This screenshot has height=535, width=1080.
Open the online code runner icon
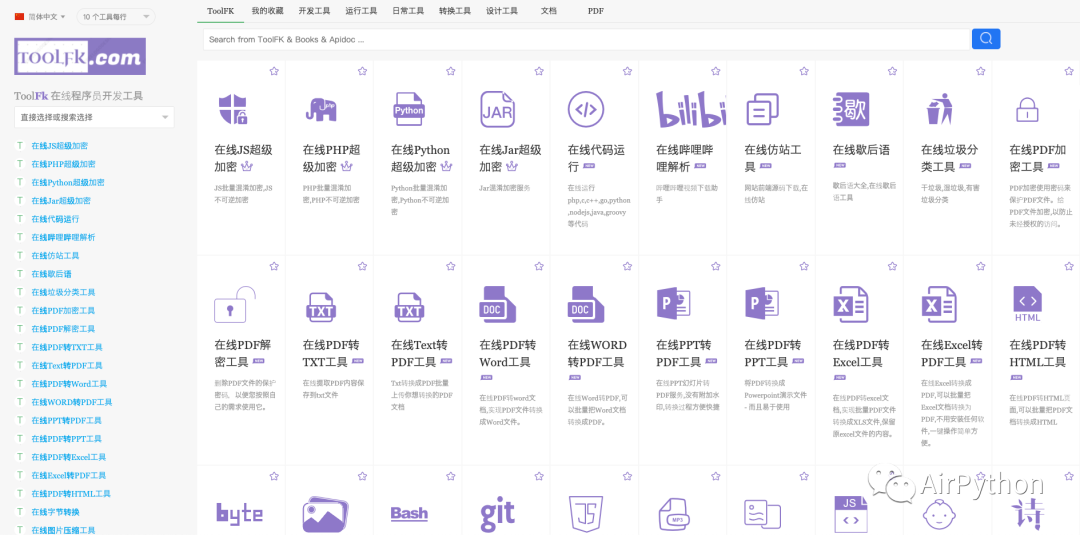tap(586, 108)
